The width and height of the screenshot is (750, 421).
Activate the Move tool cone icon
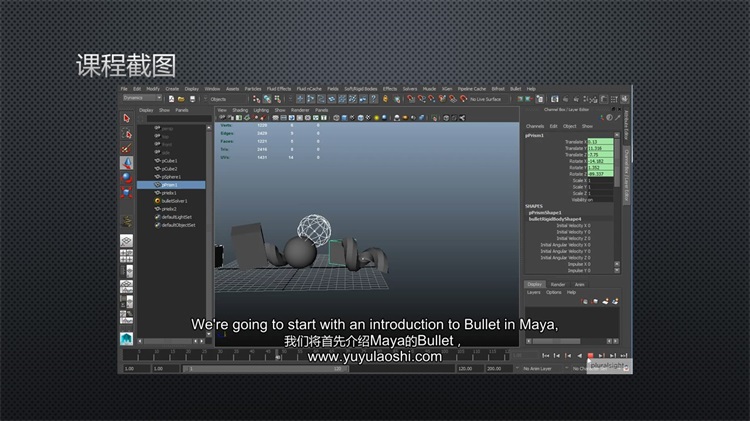click(126, 163)
